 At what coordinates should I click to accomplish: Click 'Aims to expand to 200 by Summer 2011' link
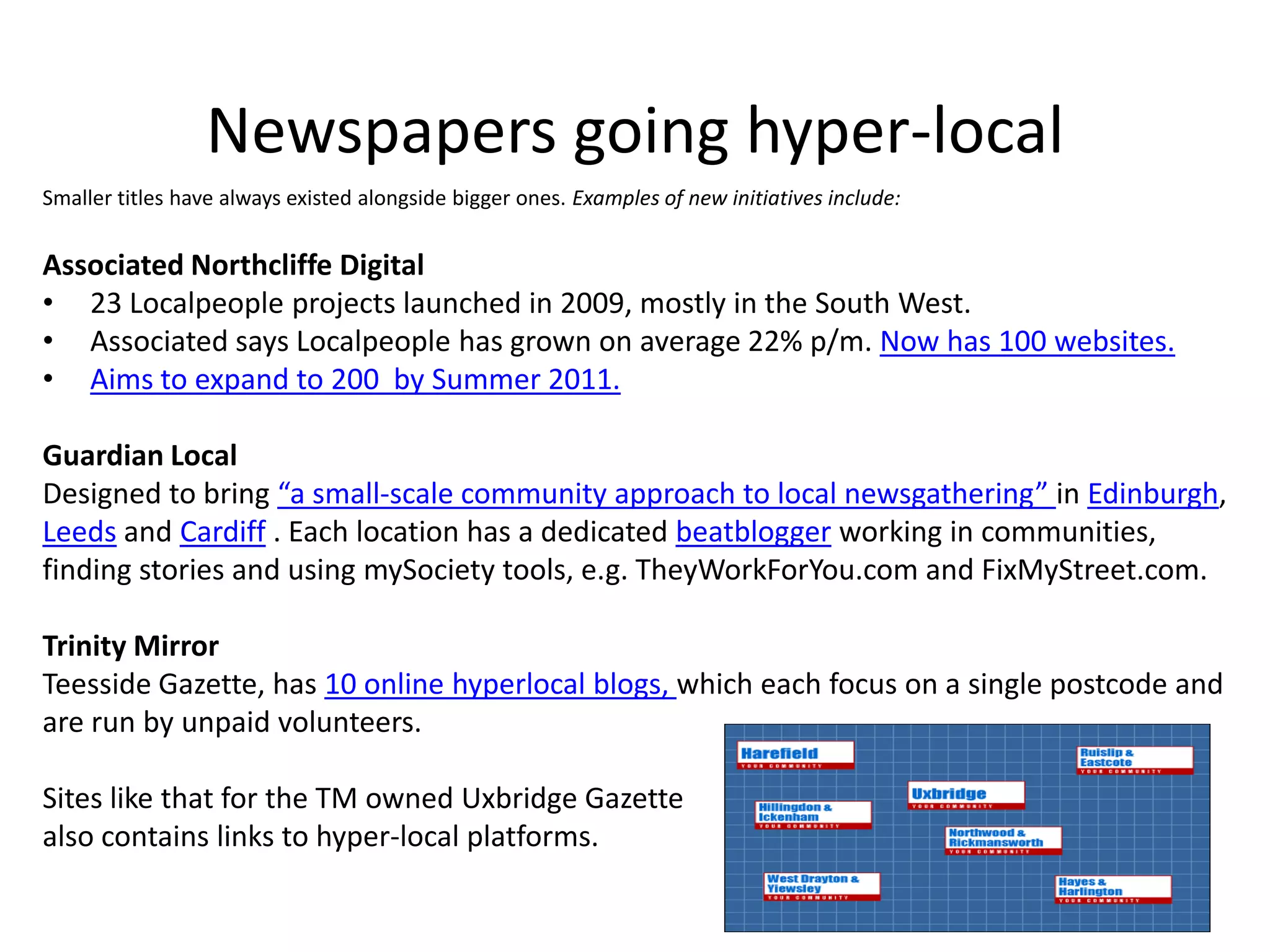click(355, 380)
